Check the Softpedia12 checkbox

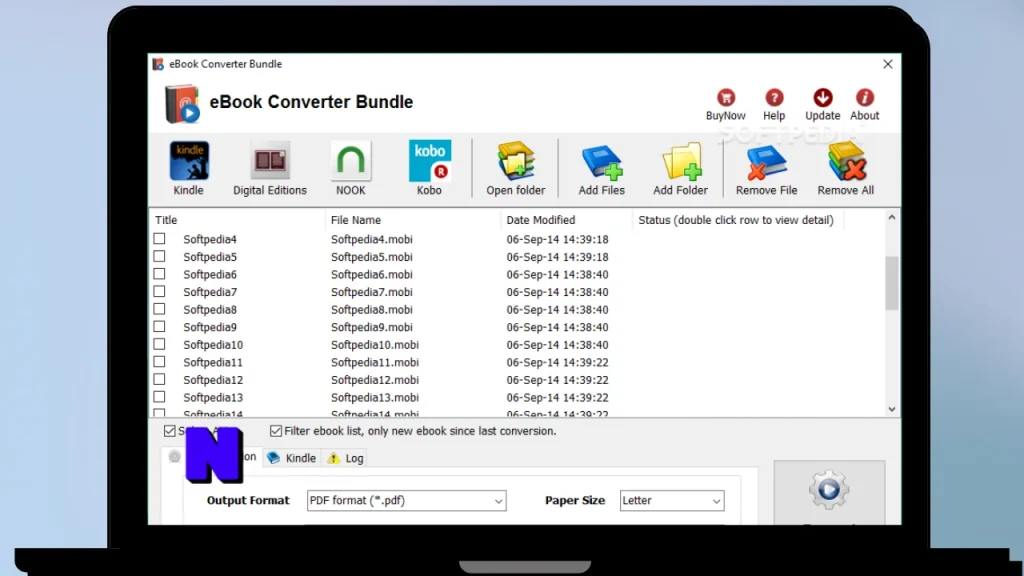point(159,380)
